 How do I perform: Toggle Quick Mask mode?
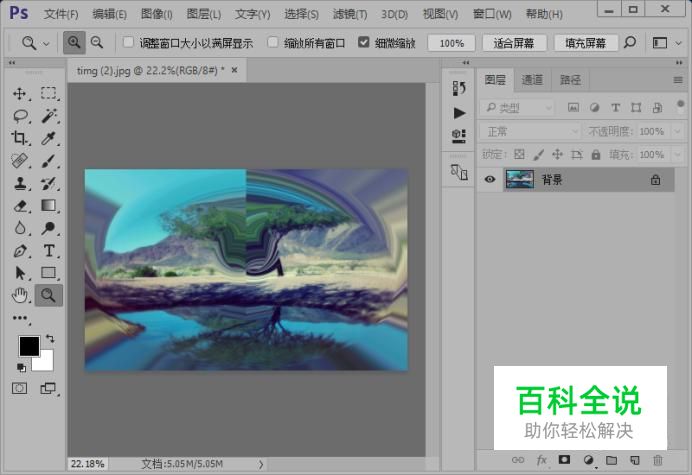[x=19, y=388]
